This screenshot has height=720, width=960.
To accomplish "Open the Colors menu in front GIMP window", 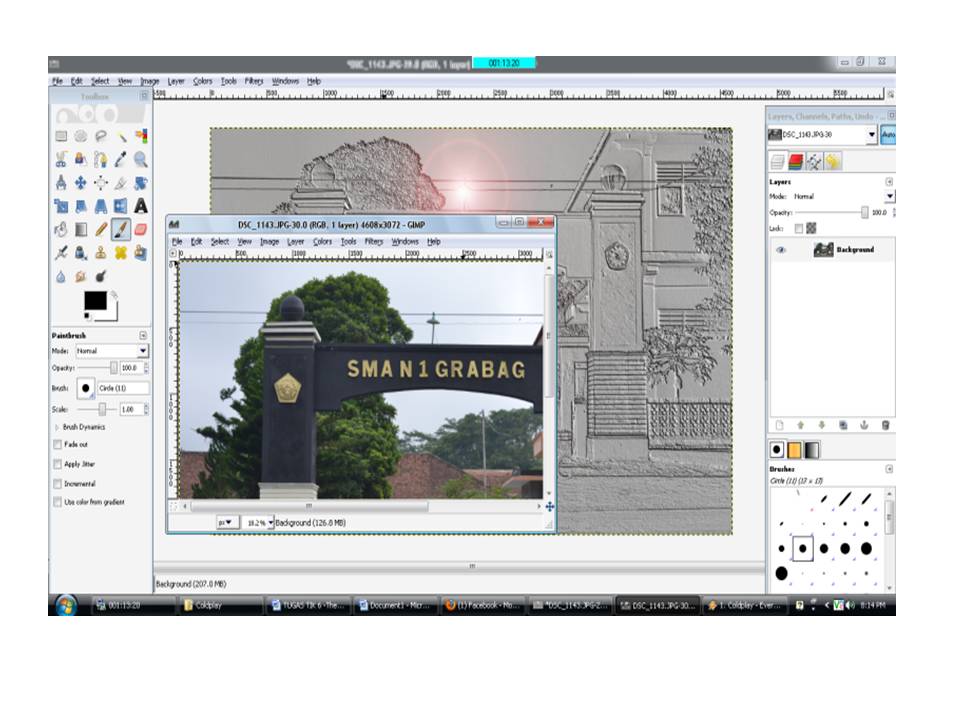I will (x=323, y=242).
